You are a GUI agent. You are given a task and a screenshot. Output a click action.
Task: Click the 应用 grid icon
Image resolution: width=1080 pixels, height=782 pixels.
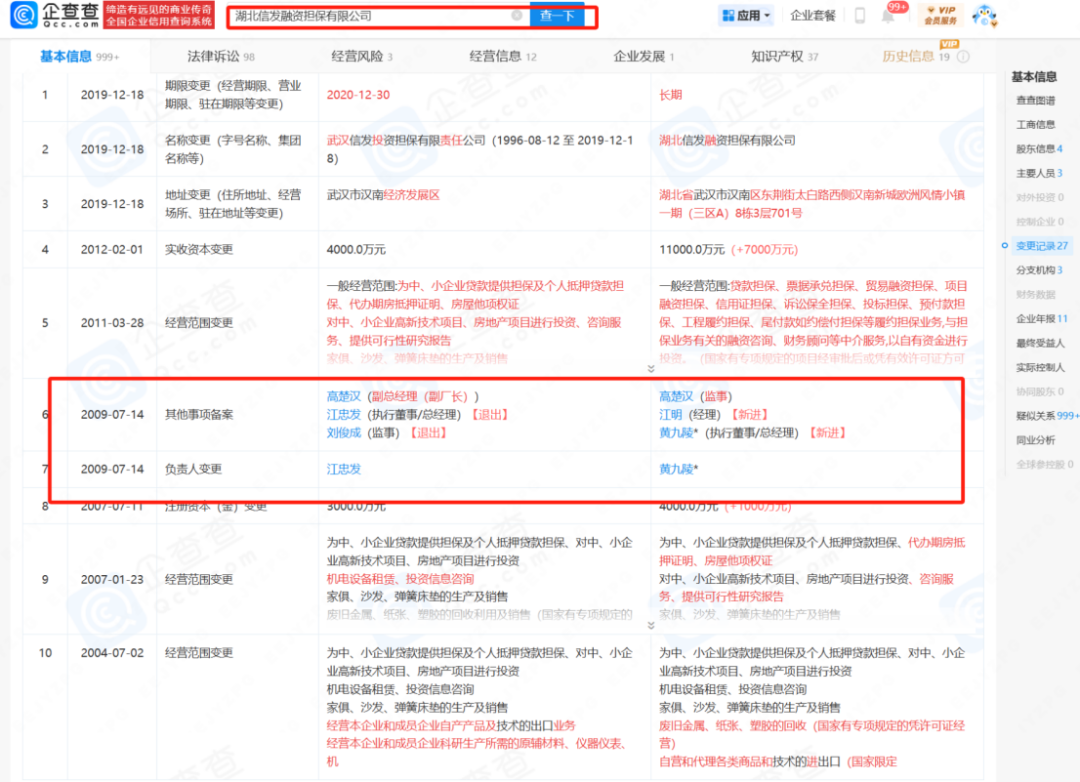pyautogui.click(x=728, y=16)
